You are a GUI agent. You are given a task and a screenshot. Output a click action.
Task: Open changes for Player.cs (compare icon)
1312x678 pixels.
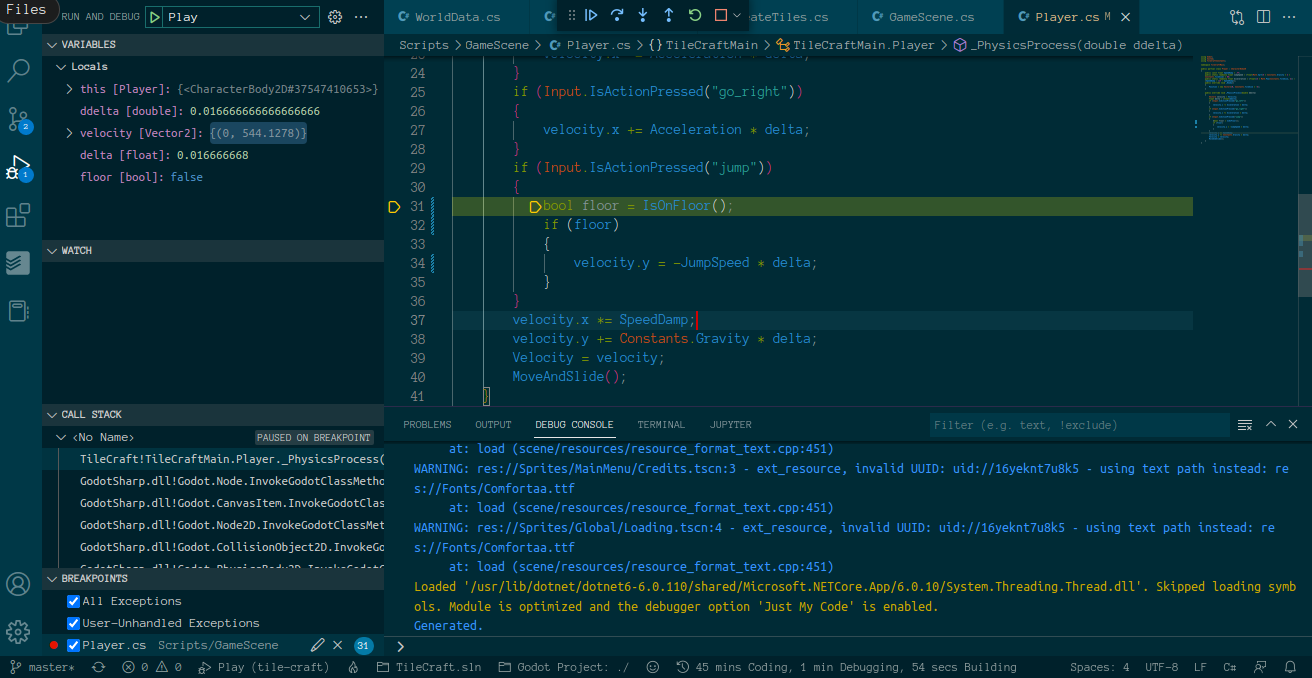1238,17
